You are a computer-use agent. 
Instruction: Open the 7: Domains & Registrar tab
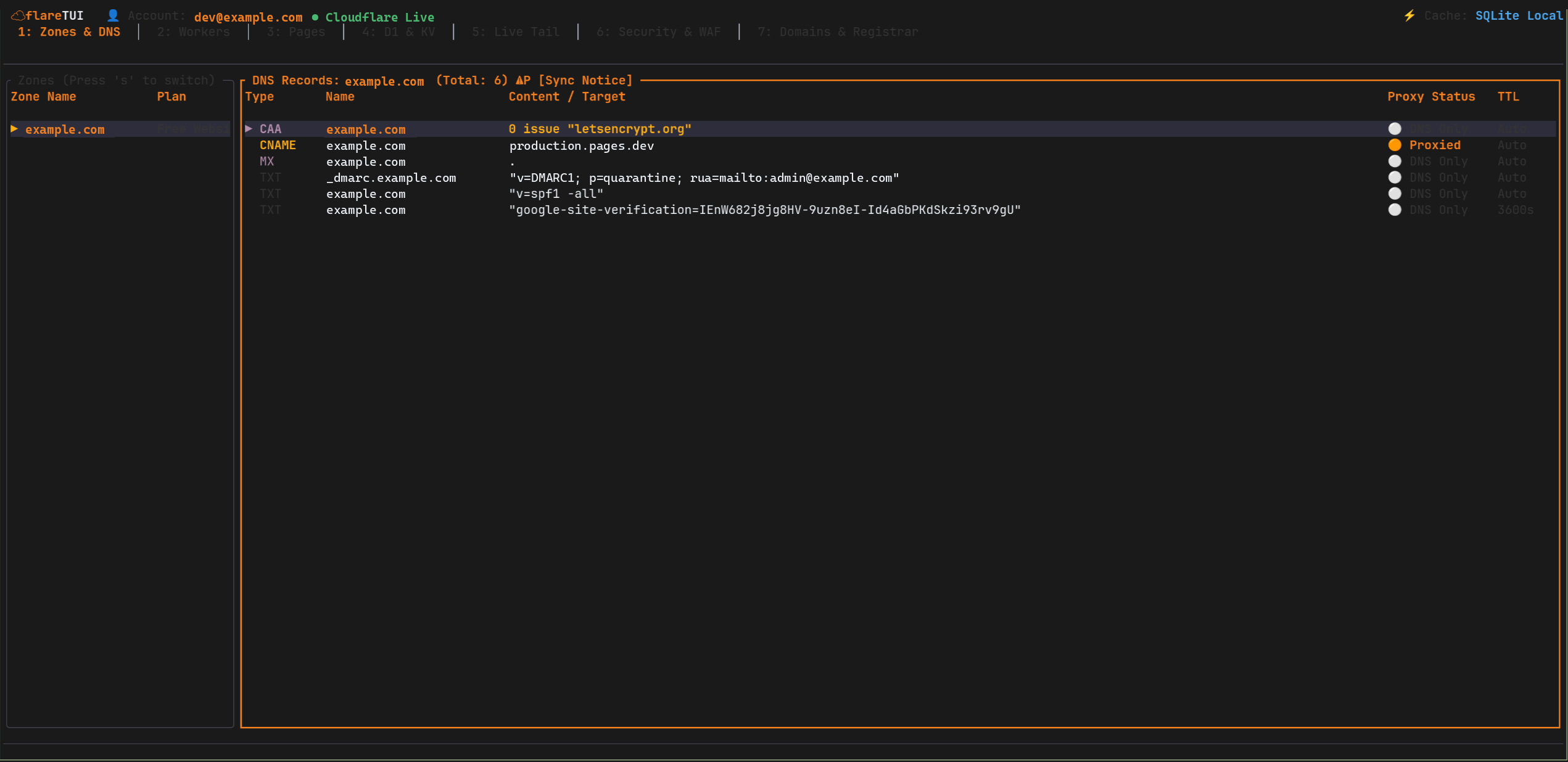coord(838,32)
